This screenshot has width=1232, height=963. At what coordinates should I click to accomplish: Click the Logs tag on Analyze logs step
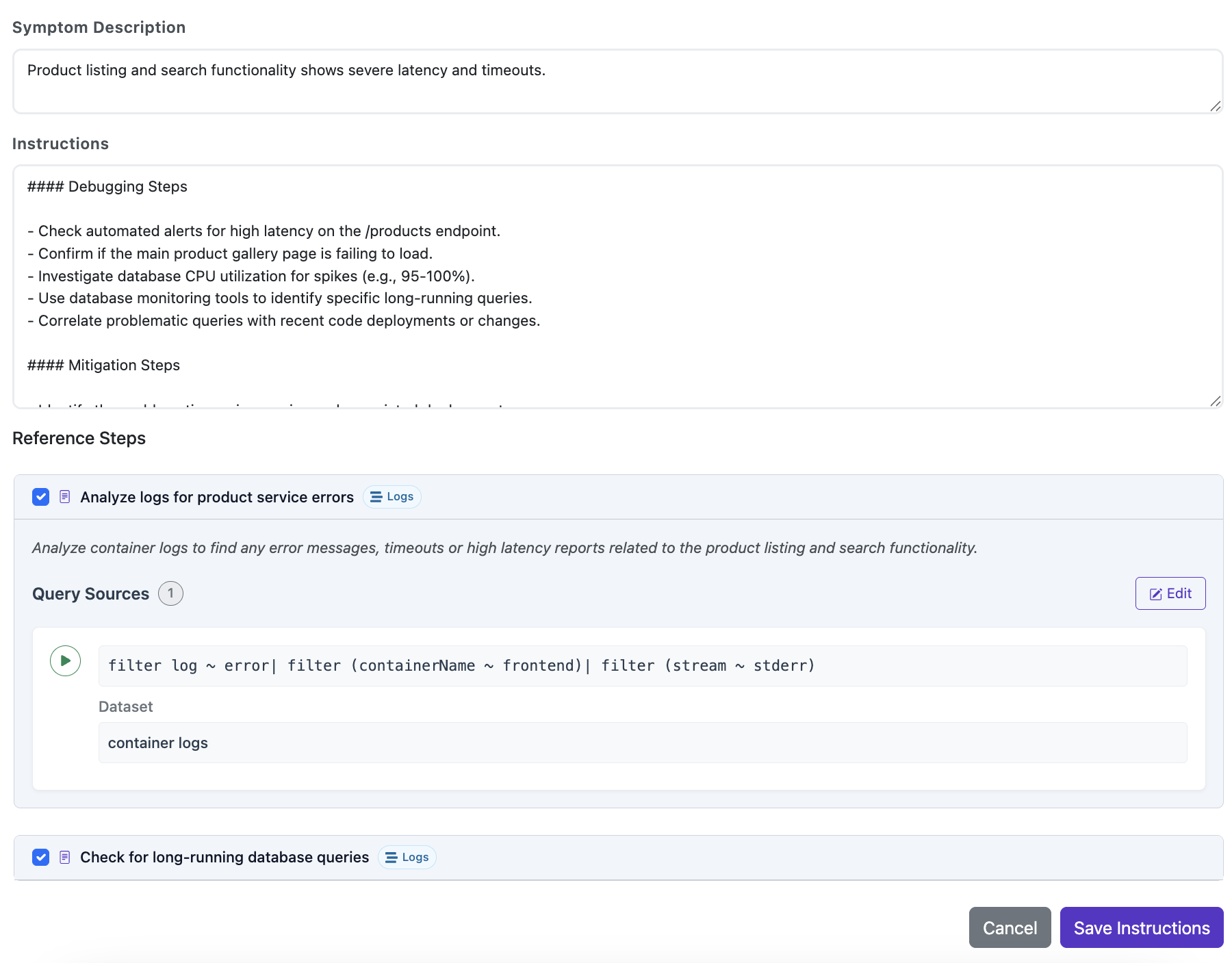[392, 497]
